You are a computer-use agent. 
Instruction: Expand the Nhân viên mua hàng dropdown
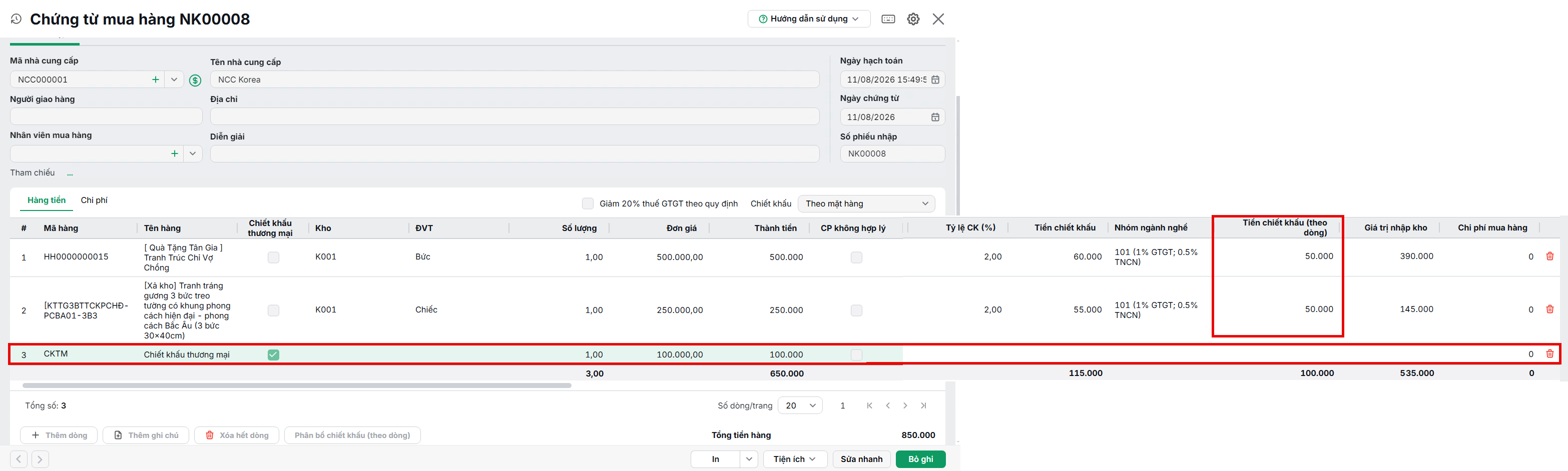(x=193, y=154)
